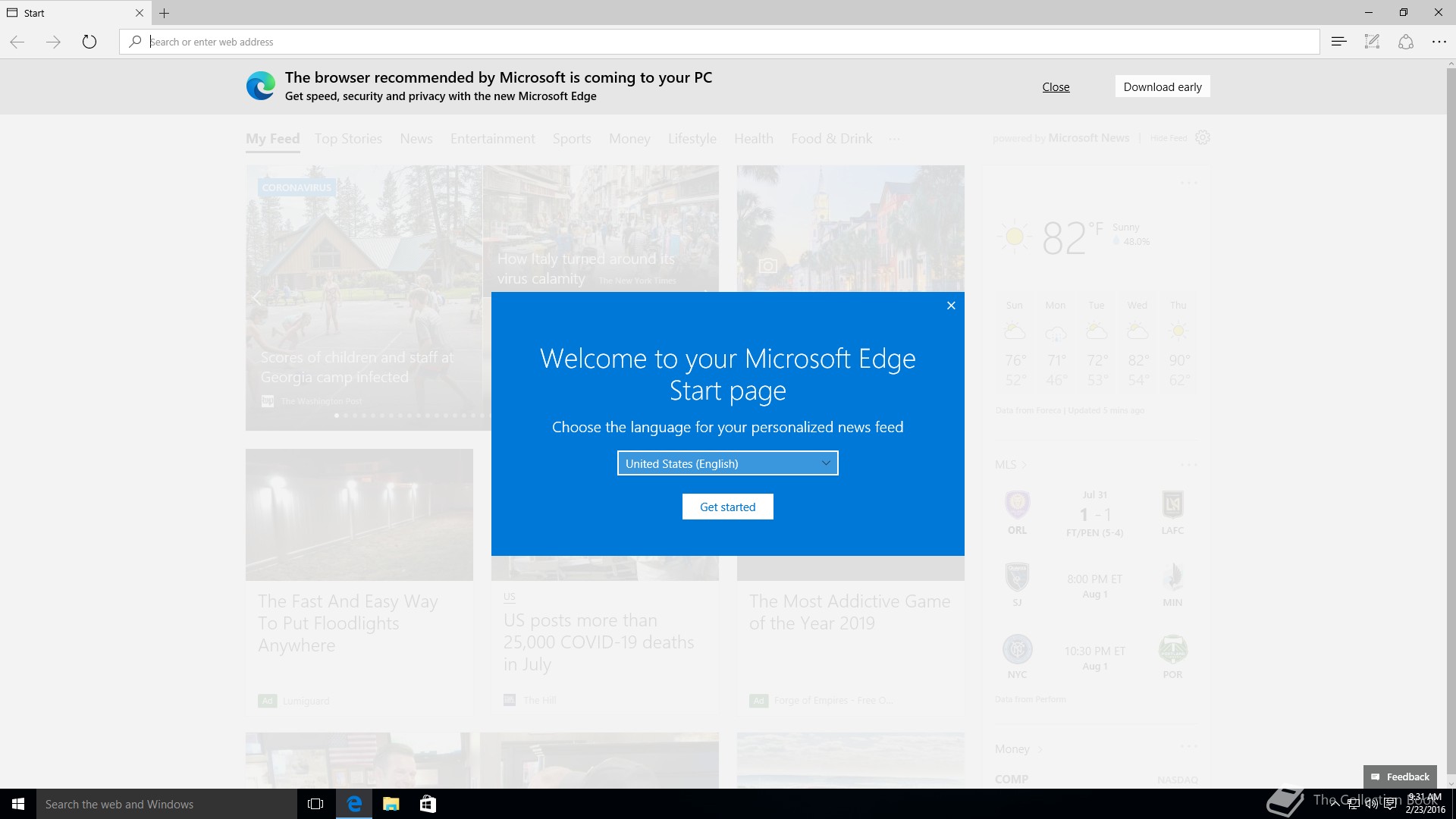Click the Search the web and Windows box
The width and height of the screenshot is (1456, 819).
[x=167, y=804]
